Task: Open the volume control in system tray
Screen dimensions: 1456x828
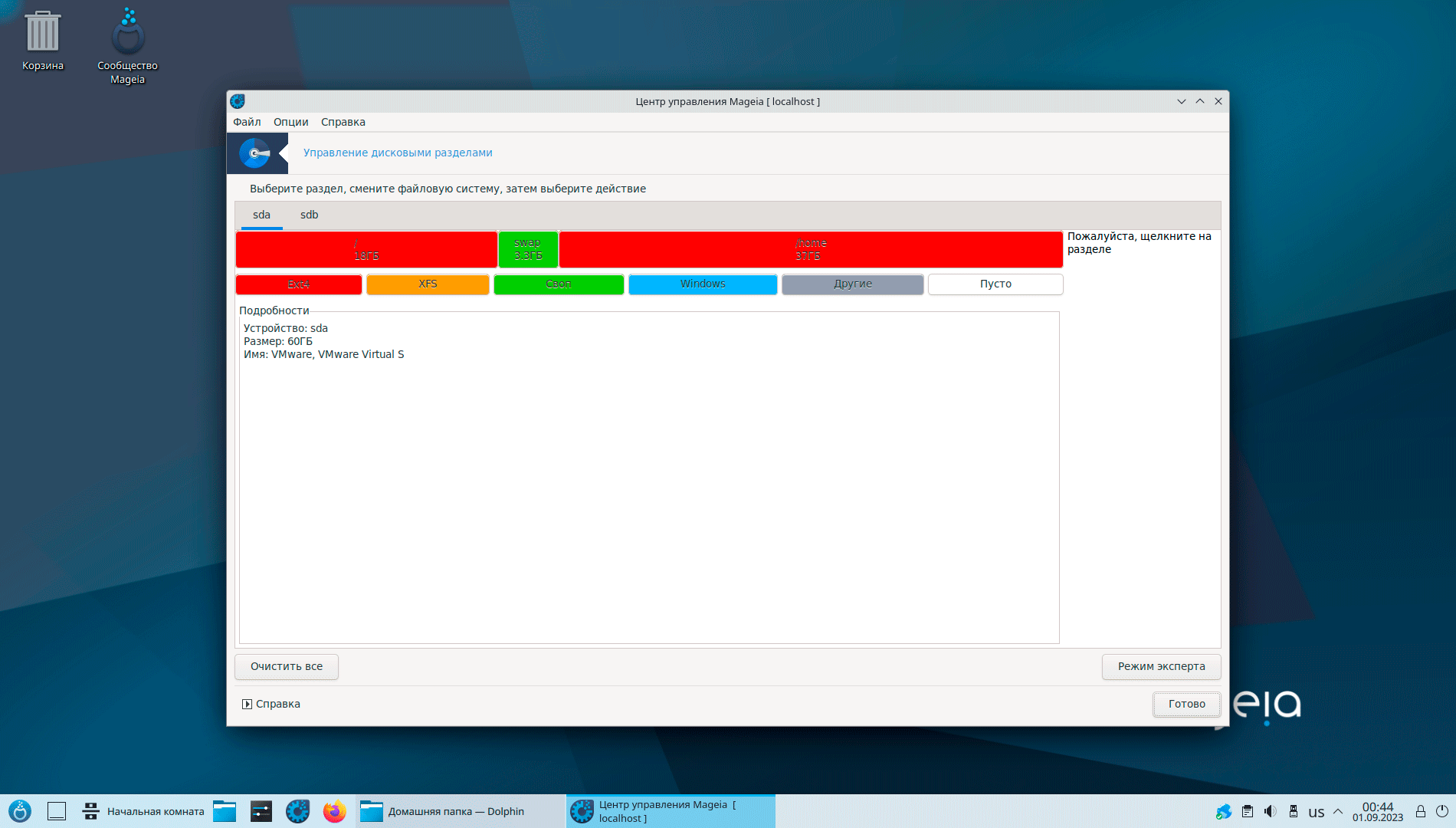Action: click(x=1270, y=811)
